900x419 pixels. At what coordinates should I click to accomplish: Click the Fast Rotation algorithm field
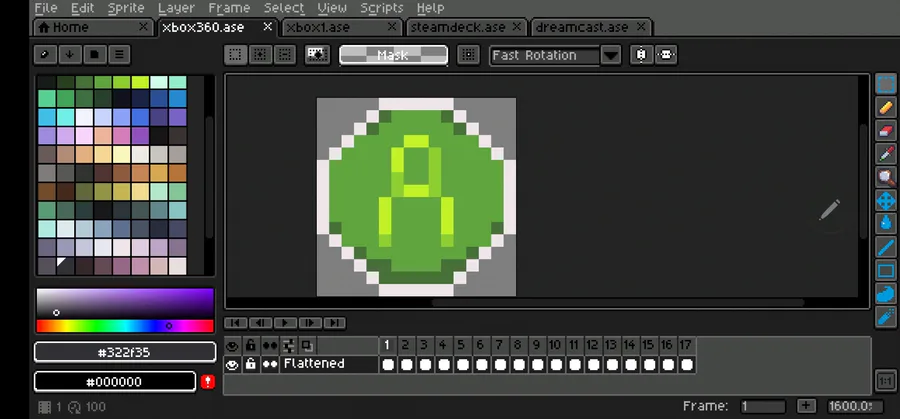(545, 55)
